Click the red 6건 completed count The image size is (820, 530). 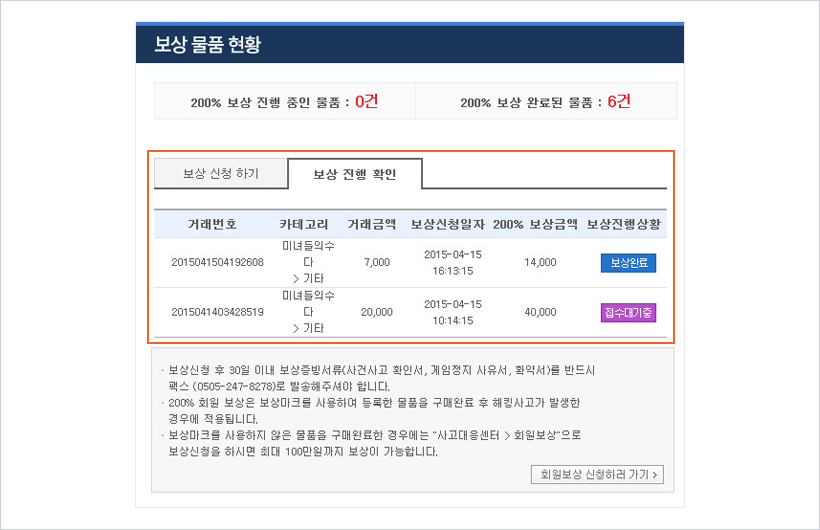coord(619,101)
